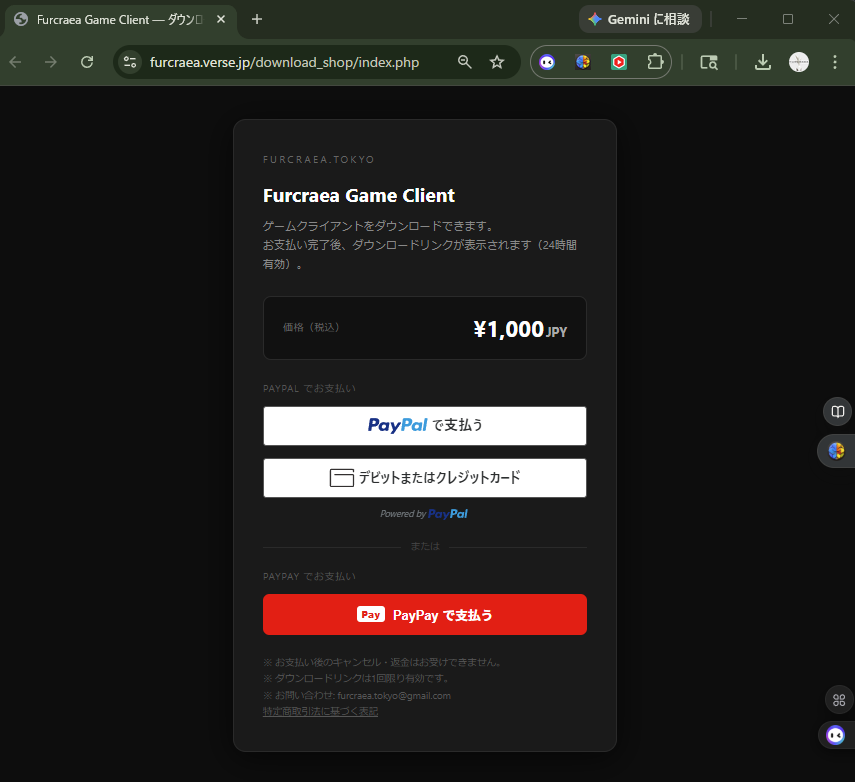Close the Furcraea Game Client tab
Screen dimensions: 855x782
click(221, 19)
